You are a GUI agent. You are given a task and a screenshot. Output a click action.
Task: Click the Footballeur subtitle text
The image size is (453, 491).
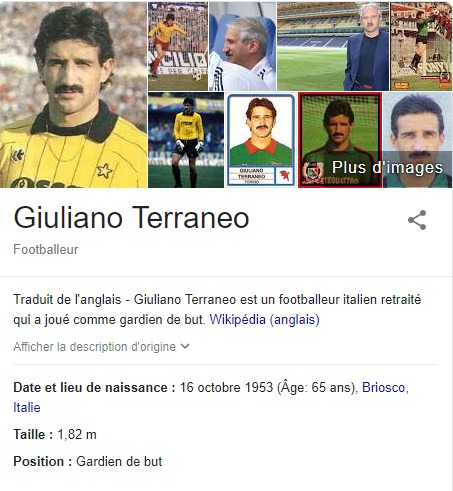46,250
